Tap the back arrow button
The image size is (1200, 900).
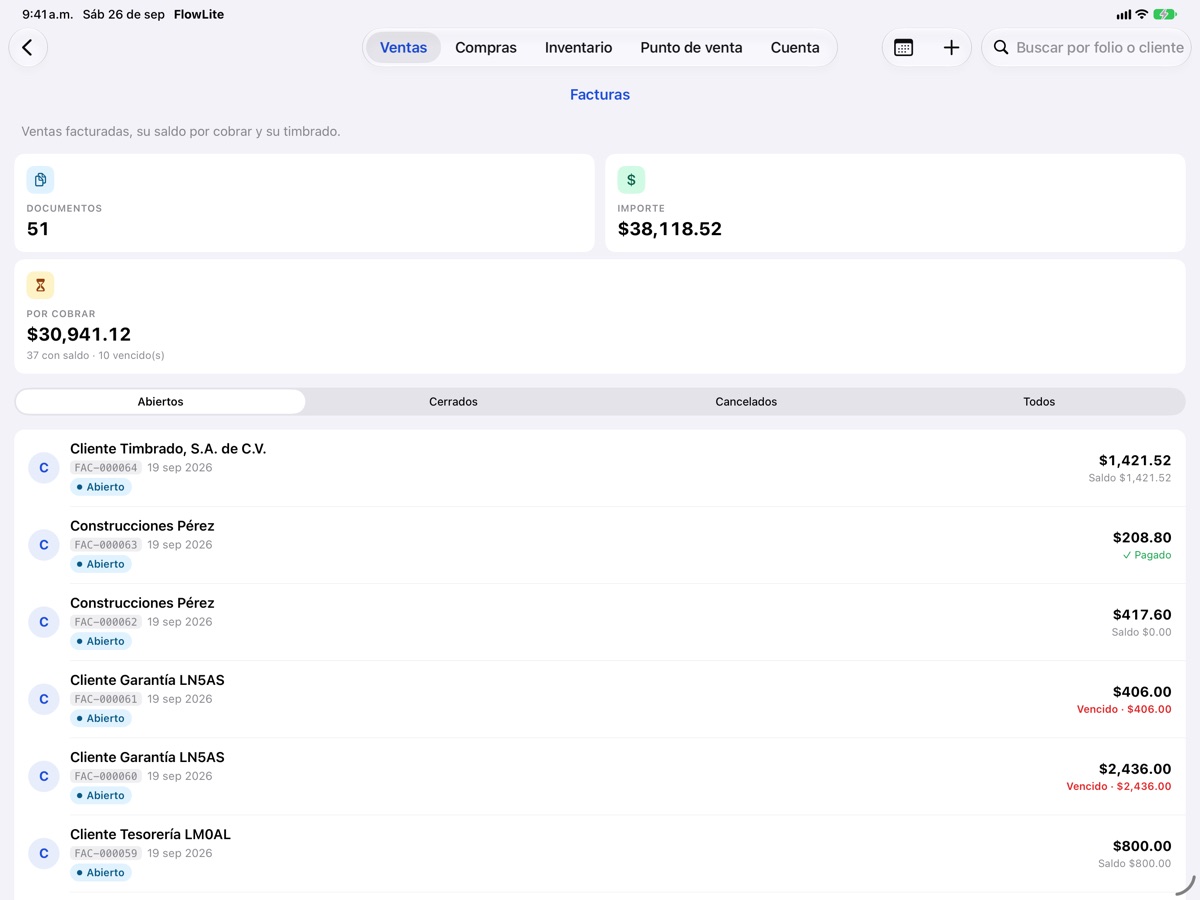pyautogui.click(x=28, y=47)
